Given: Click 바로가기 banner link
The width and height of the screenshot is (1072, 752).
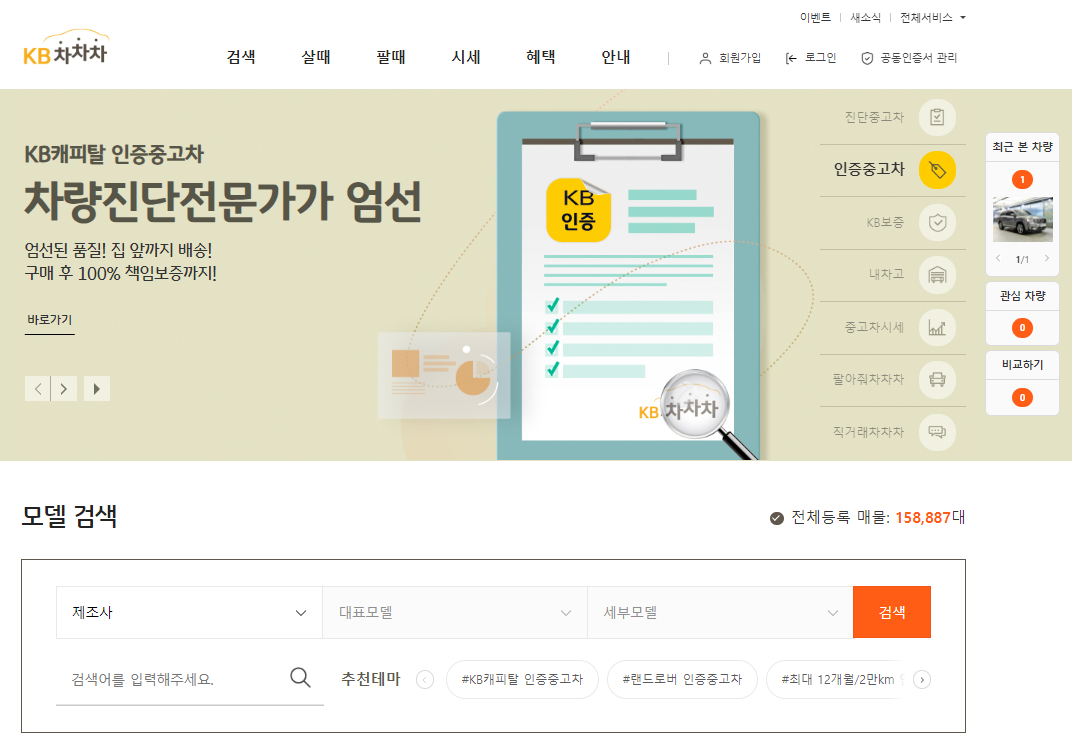Looking at the screenshot, I should point(50,320).
